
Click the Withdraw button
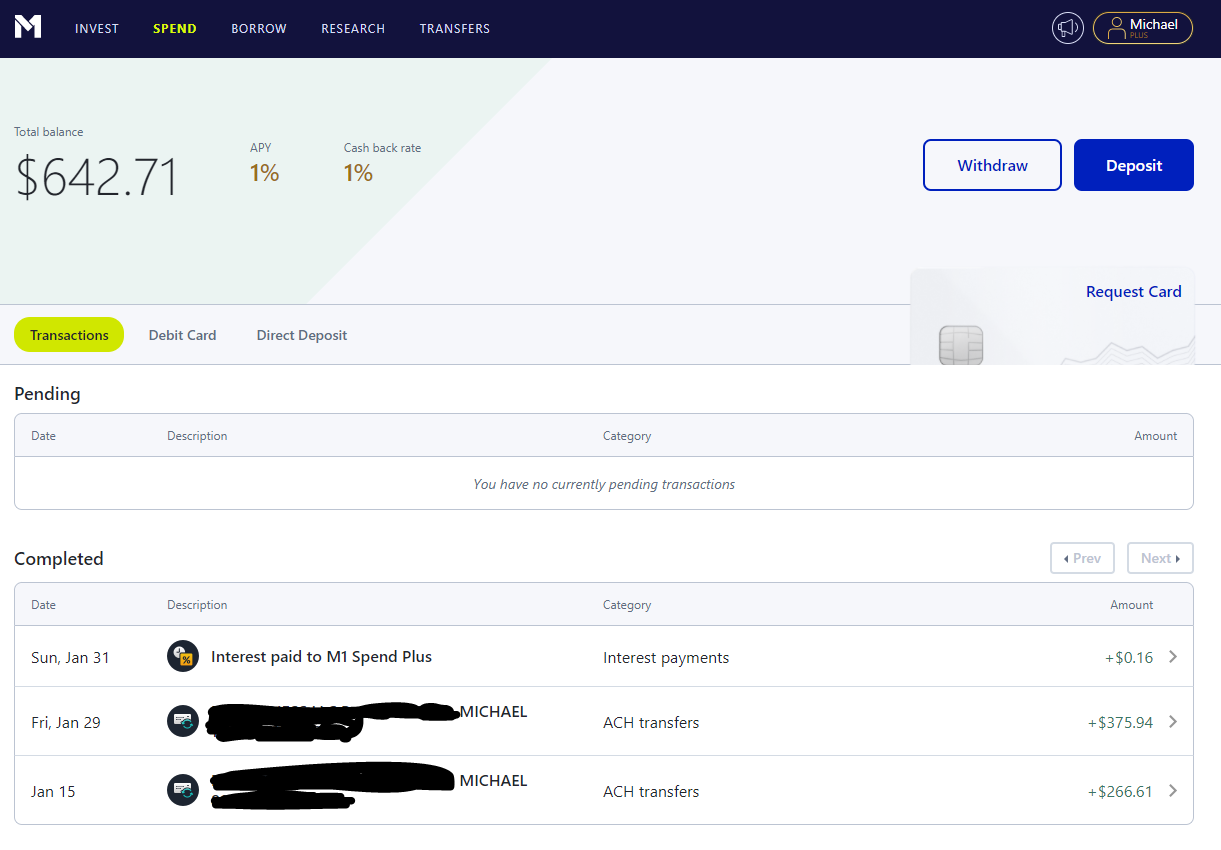tap(992, 165)
